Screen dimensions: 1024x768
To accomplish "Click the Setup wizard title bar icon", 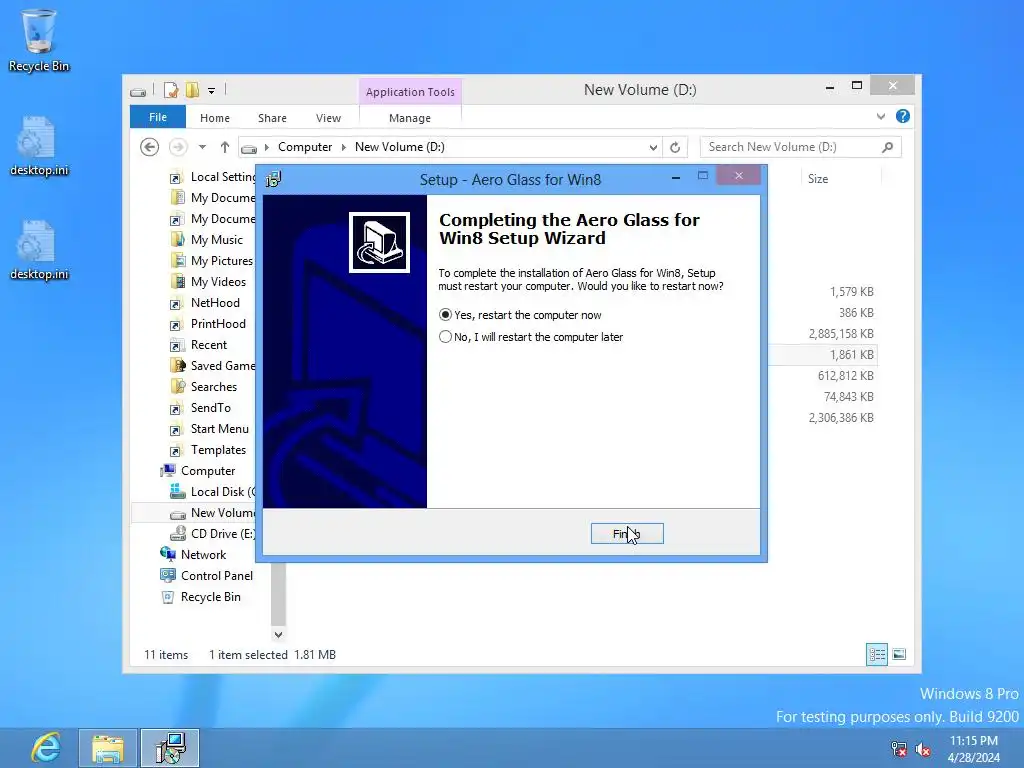I will (274, 179).
